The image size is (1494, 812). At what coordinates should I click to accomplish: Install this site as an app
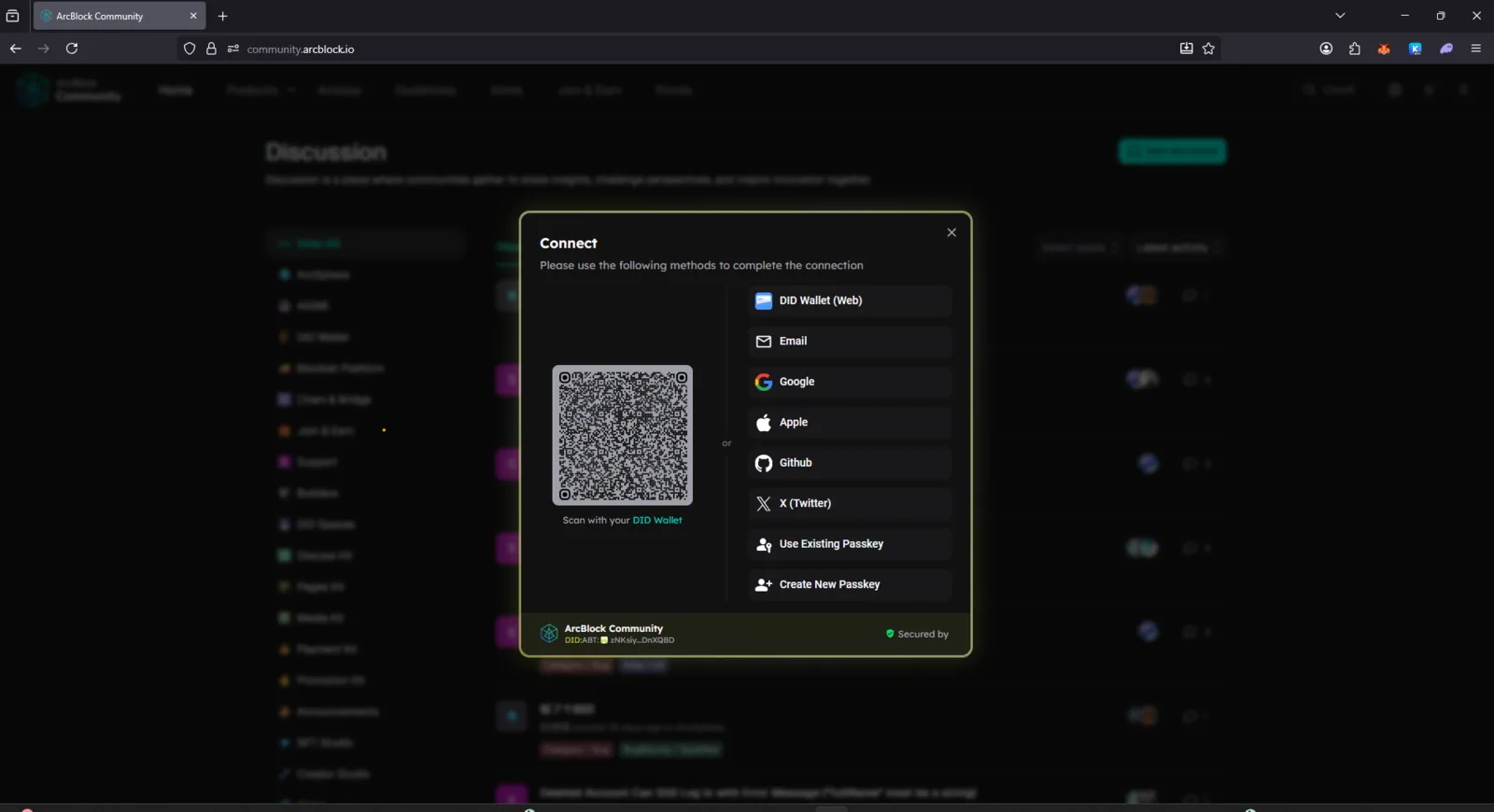pos(1186,49)
